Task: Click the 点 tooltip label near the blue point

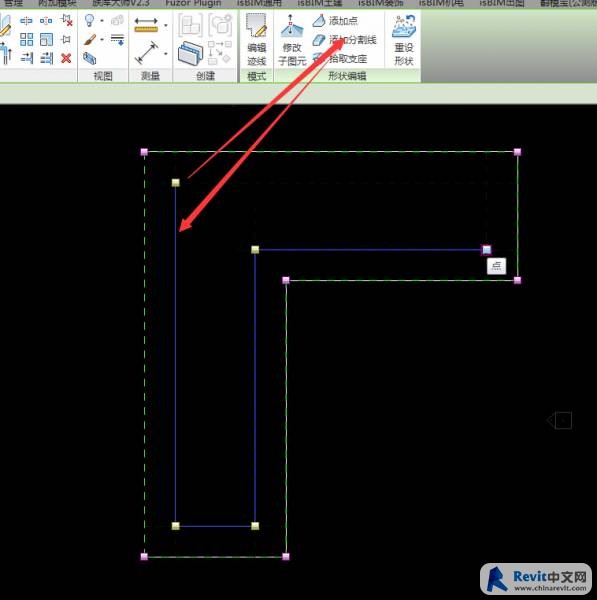Action: coord(496,266)
